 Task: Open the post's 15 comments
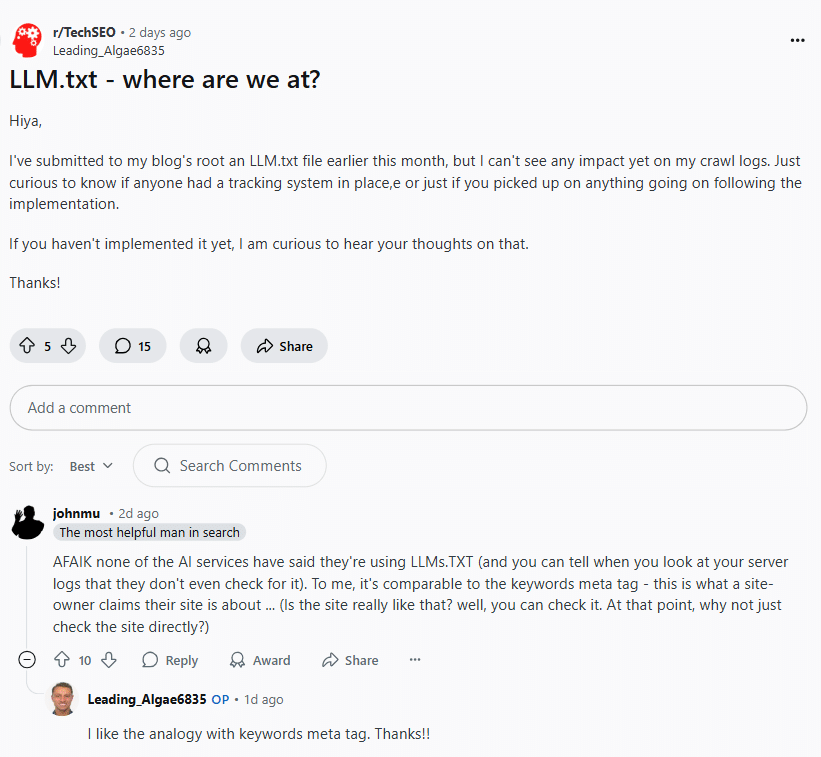point(133,346)
